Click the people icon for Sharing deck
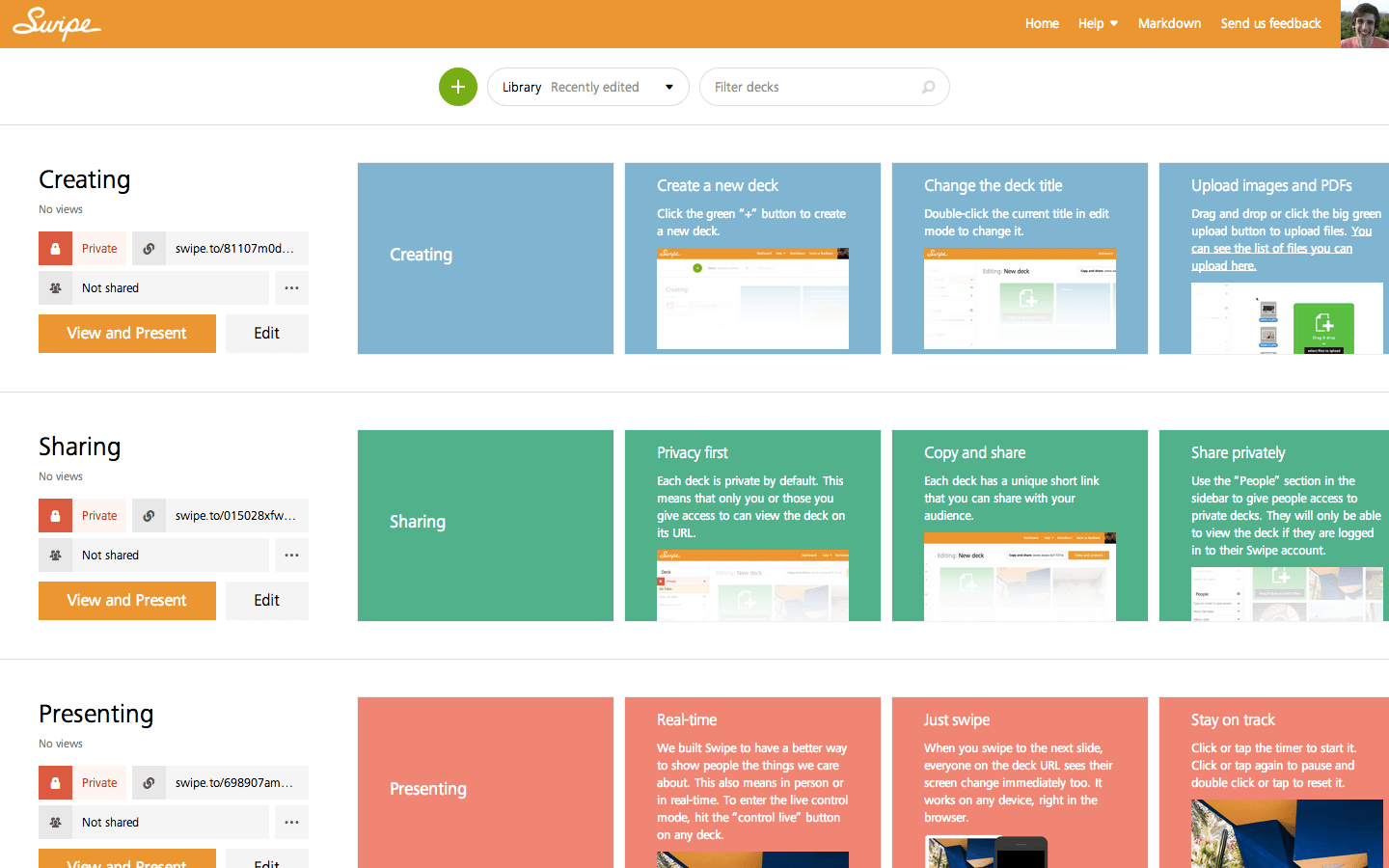Image resolution: width=1389 pixels, height=868 pixels. tap(56, 556)
